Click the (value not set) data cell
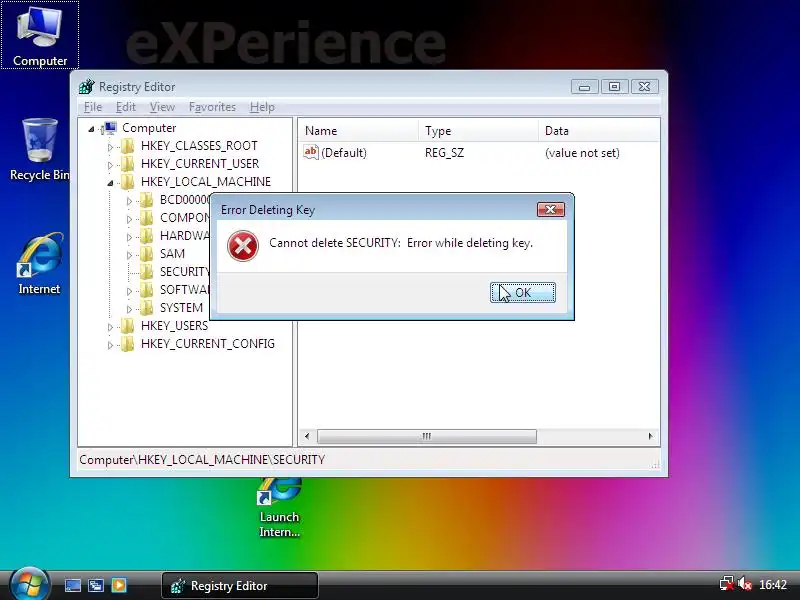800x600 pixels. 582,153
